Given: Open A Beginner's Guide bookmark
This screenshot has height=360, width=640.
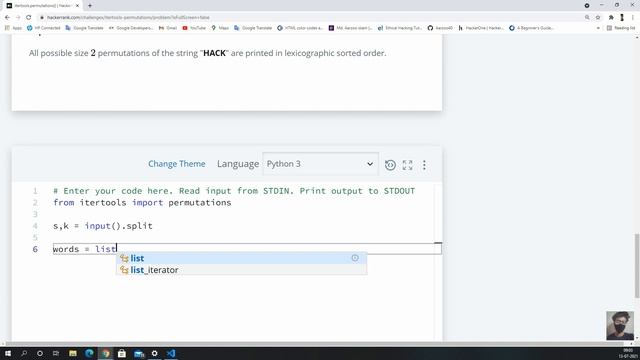Looking at the screenshot, I should pyautogui.click(x=531, y=28).
